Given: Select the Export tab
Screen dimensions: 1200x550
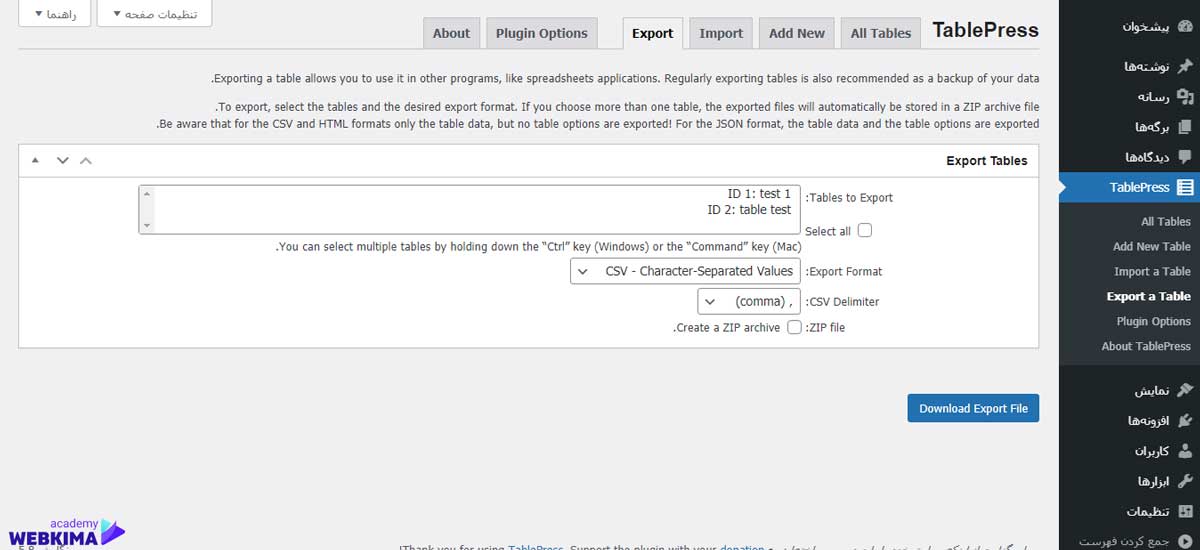Looking at the screenshot, I should click(653, 33).
